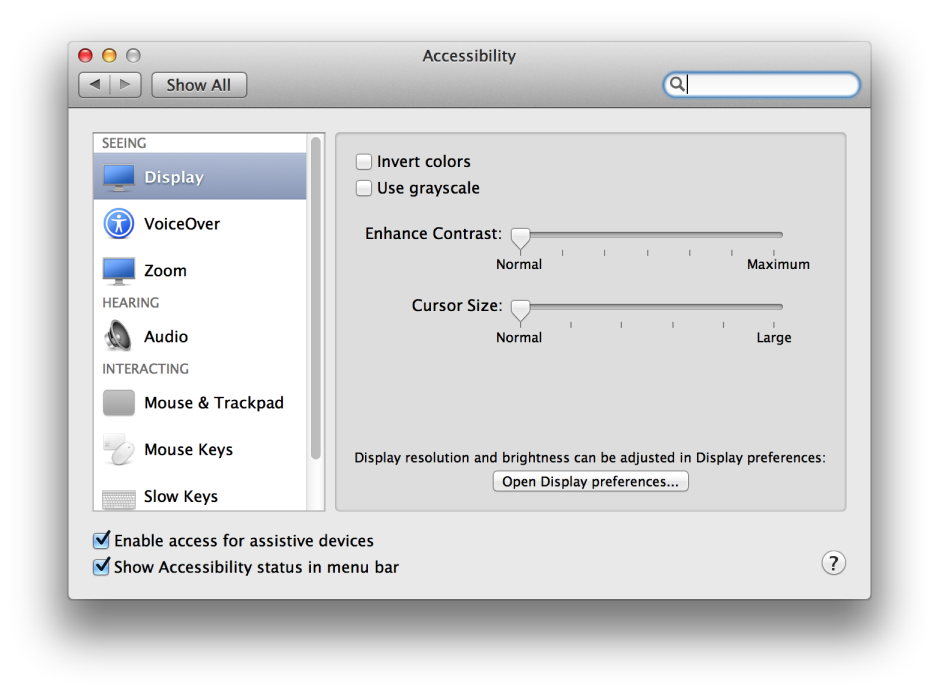This screenshot has height=694, width=939.
Task: Go forward with the right arrow button
Action: [x=125, y=85]
